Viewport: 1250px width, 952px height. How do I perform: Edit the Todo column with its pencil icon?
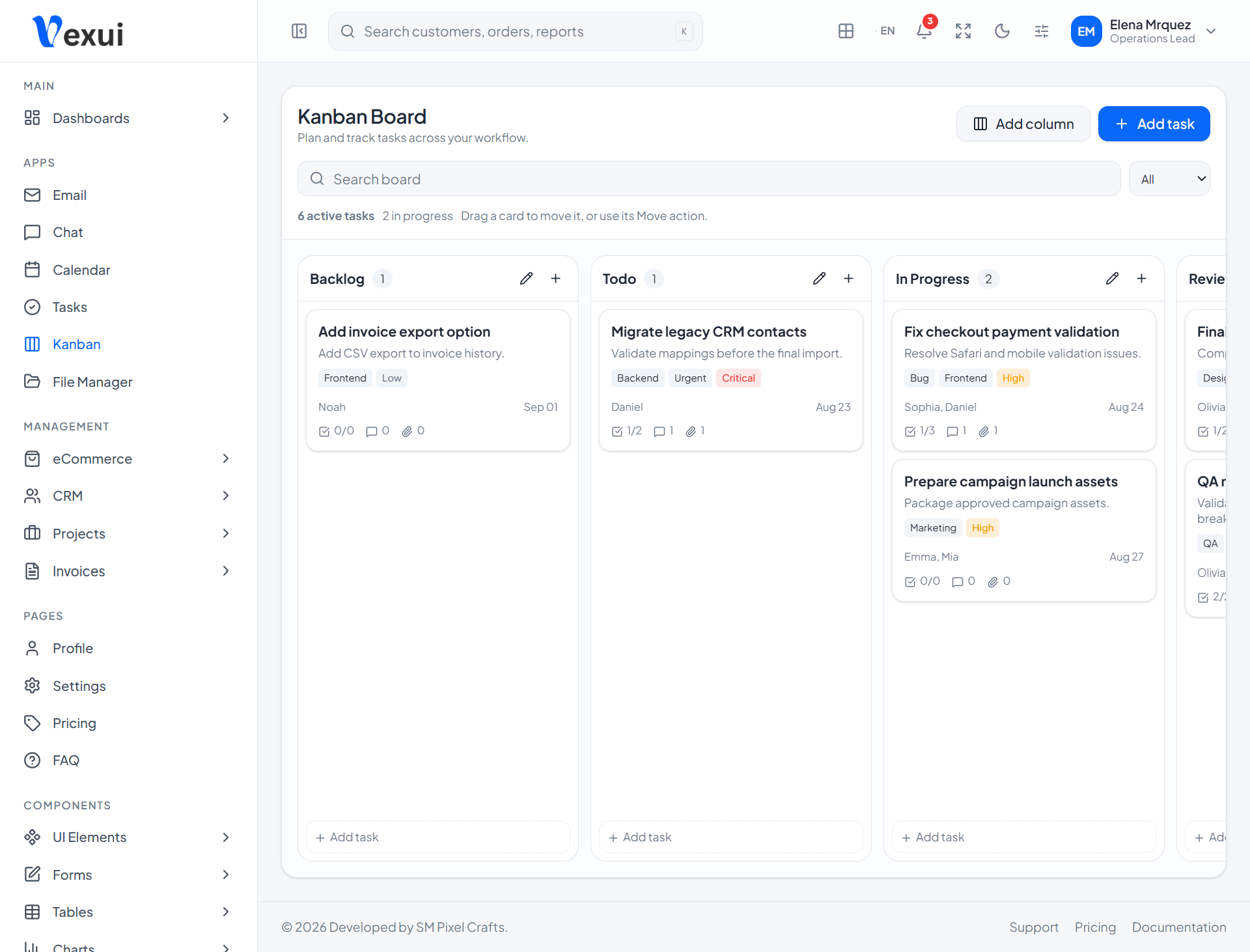coord(819,279)
